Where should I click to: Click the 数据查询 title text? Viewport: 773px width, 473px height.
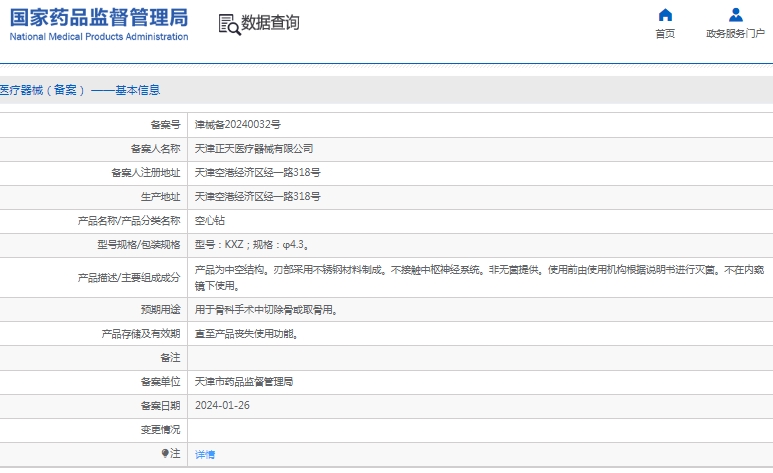270,23
